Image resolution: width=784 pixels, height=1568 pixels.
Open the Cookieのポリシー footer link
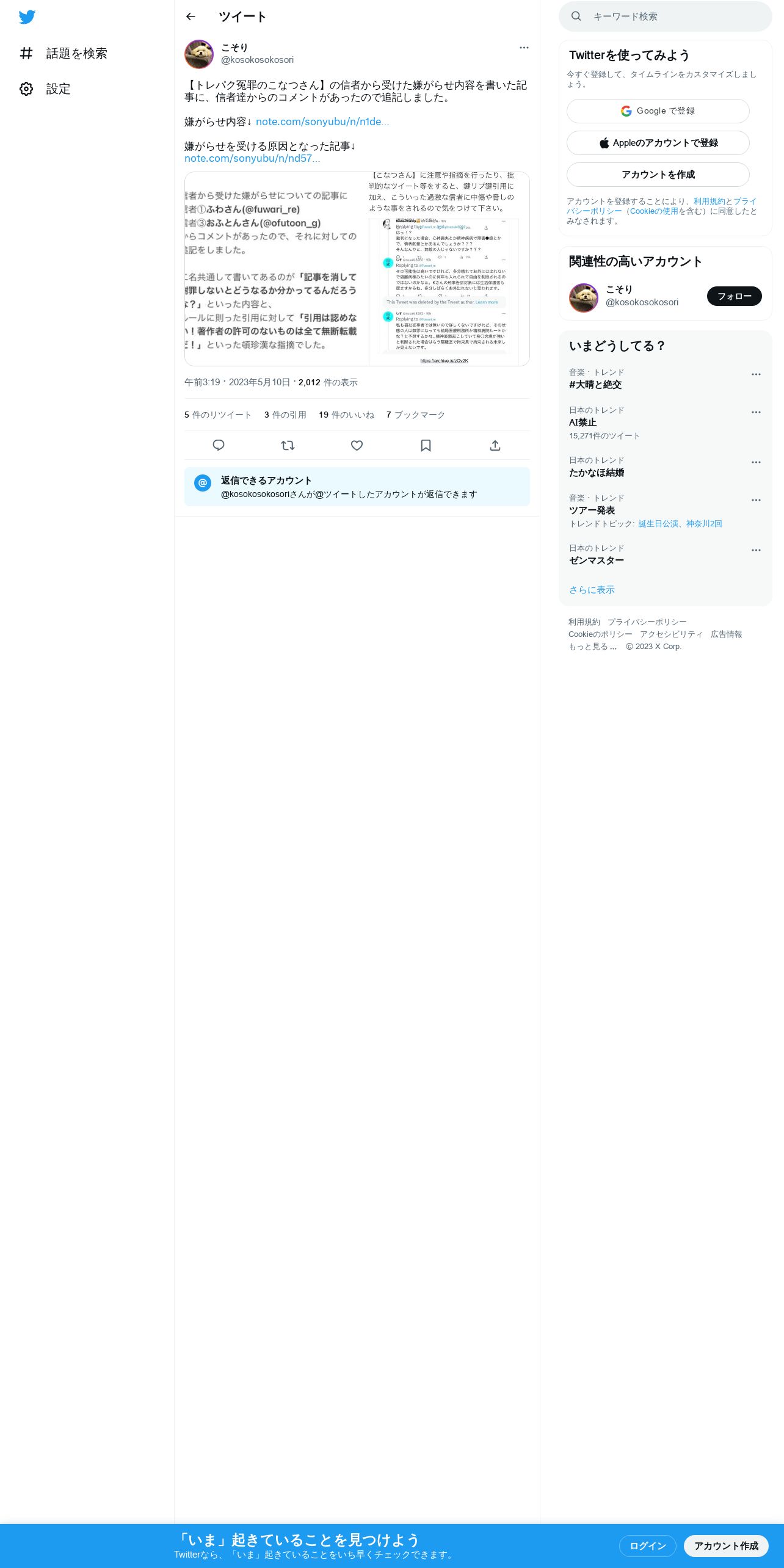[x=600, y=634]
